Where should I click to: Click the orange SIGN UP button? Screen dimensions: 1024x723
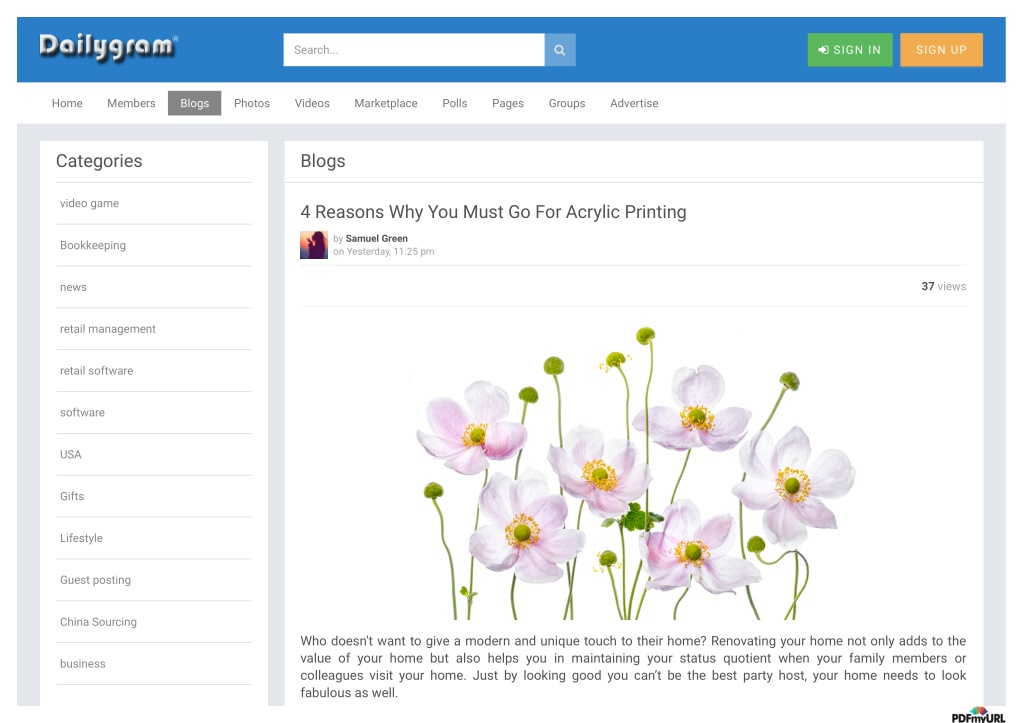pos(941,50)
